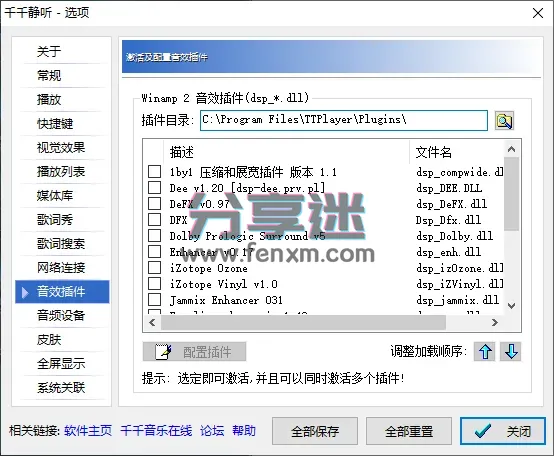Select file name dsp_izOzone.dll
This screenshot has height=456, width=554.
coord(460,268)
